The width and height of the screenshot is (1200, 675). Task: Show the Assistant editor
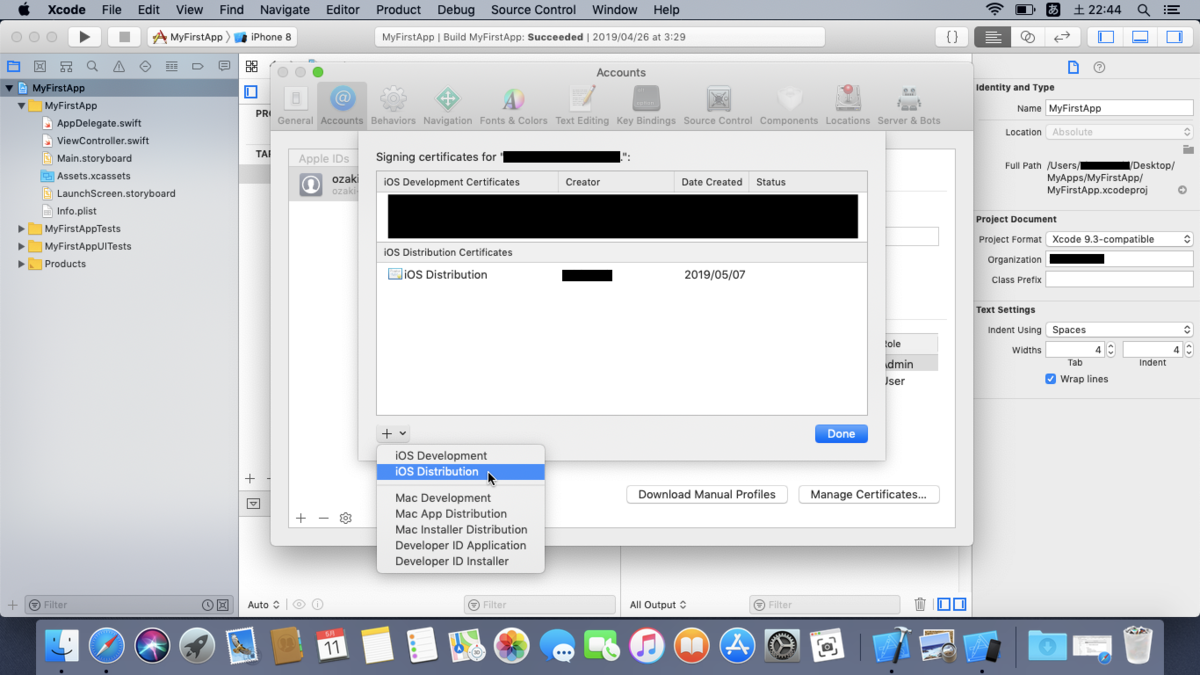coord(1027,37)
